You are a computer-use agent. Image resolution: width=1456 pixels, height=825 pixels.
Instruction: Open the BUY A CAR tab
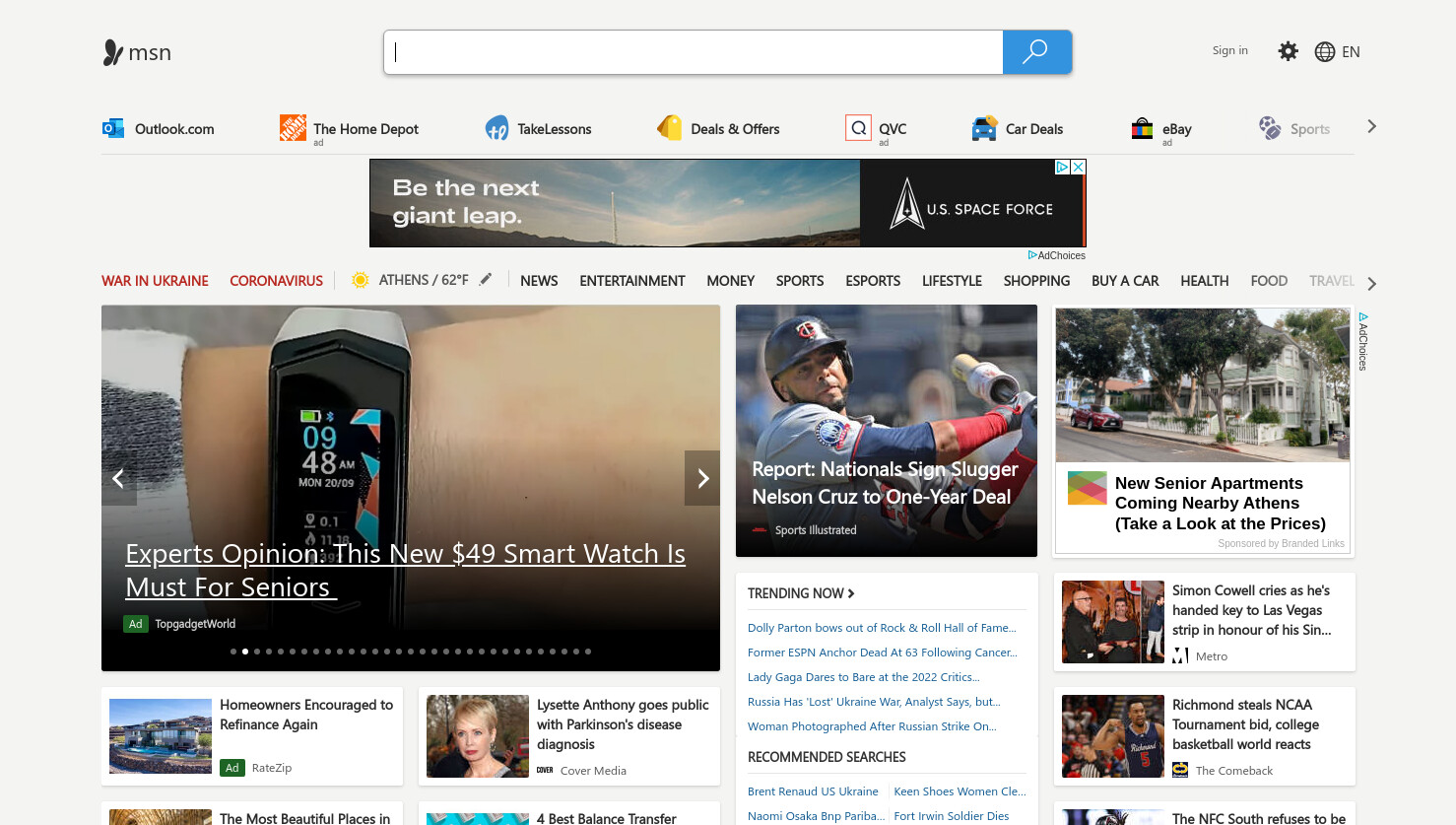pyautogui.click(x=1125, y=281)
